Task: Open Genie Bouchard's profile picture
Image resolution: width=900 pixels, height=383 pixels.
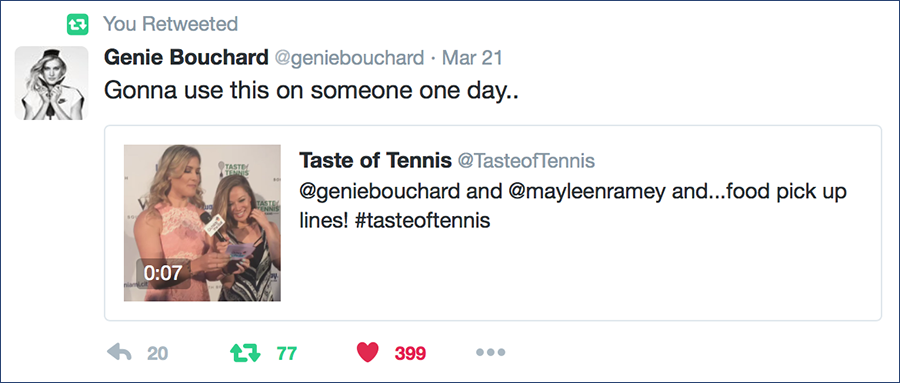Action: 51,83
